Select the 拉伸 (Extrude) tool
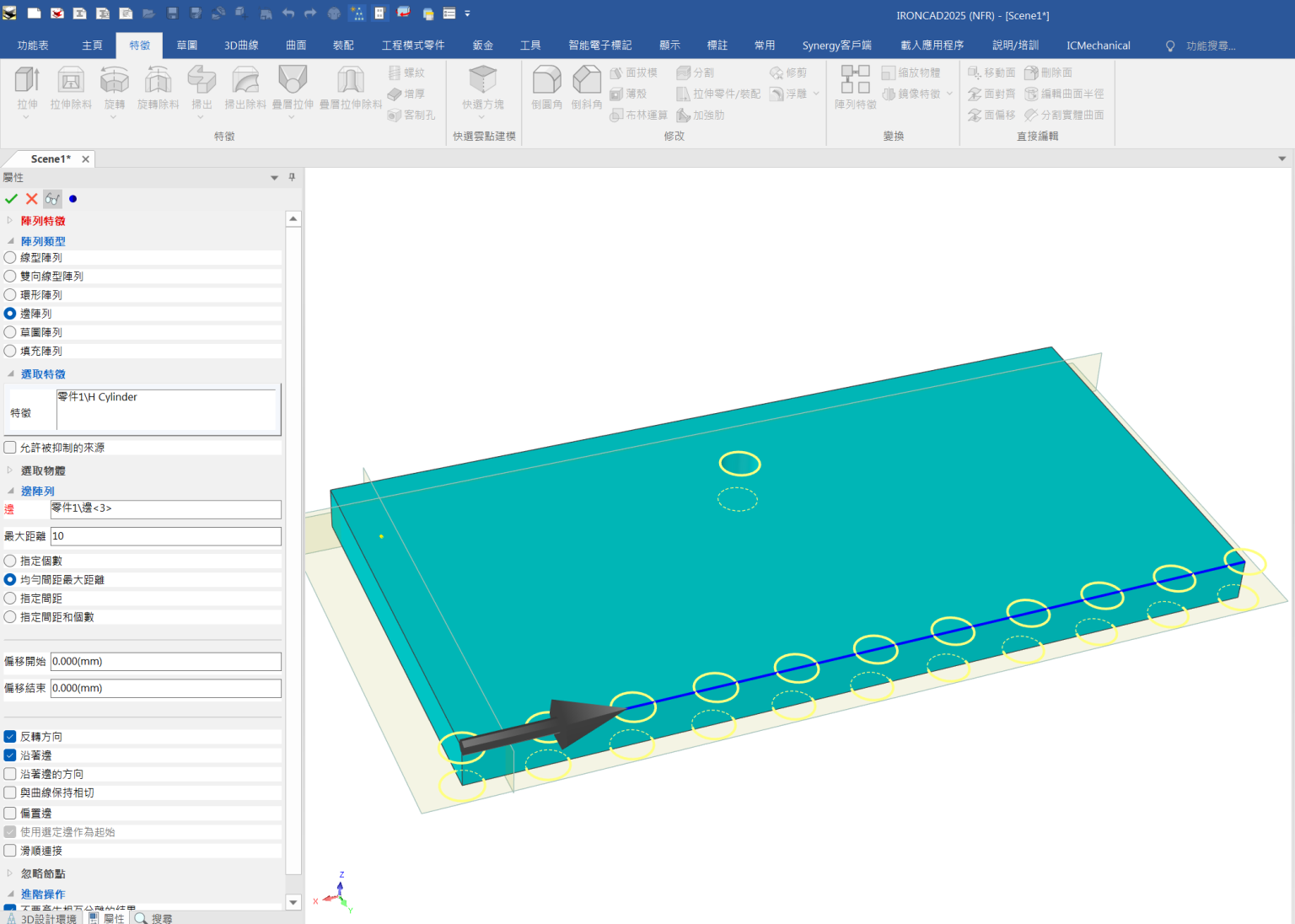The image size is (1295, 924). [x=27, y=84]
